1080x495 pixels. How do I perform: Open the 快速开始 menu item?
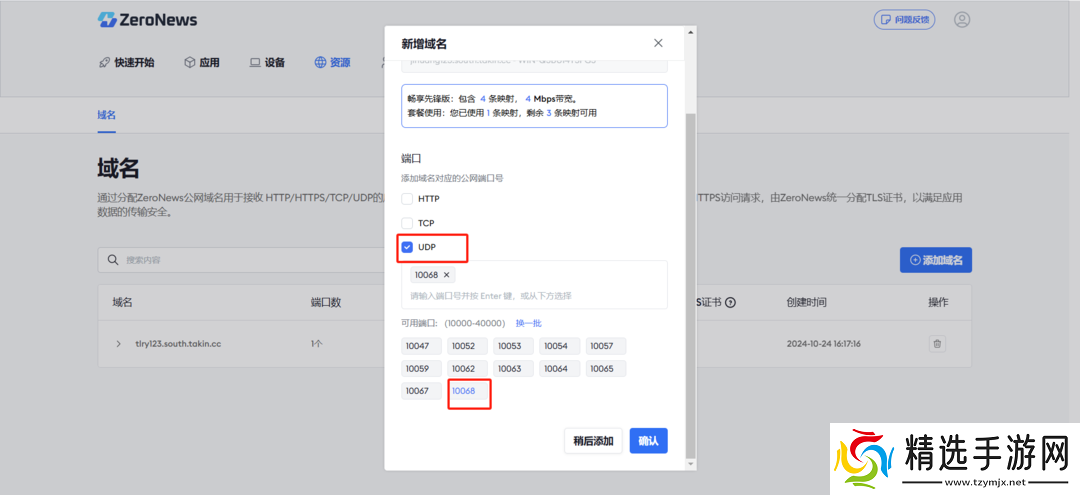126,62
